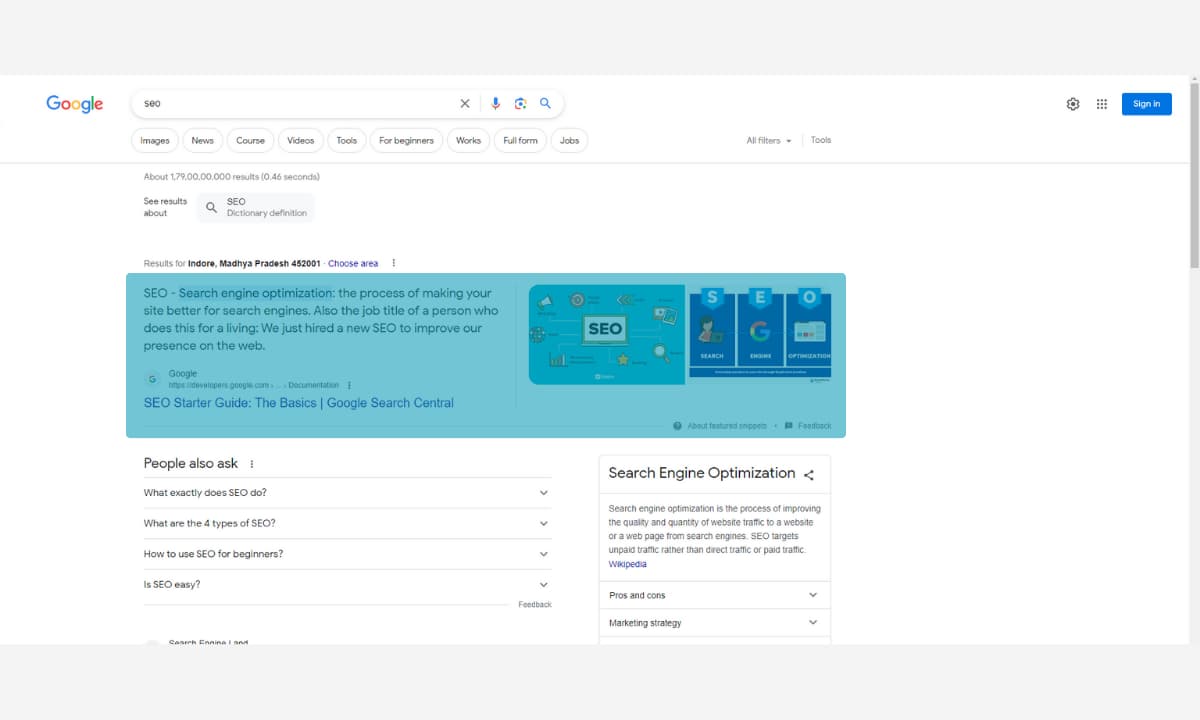Click About featured snippets link

(727, 426)
